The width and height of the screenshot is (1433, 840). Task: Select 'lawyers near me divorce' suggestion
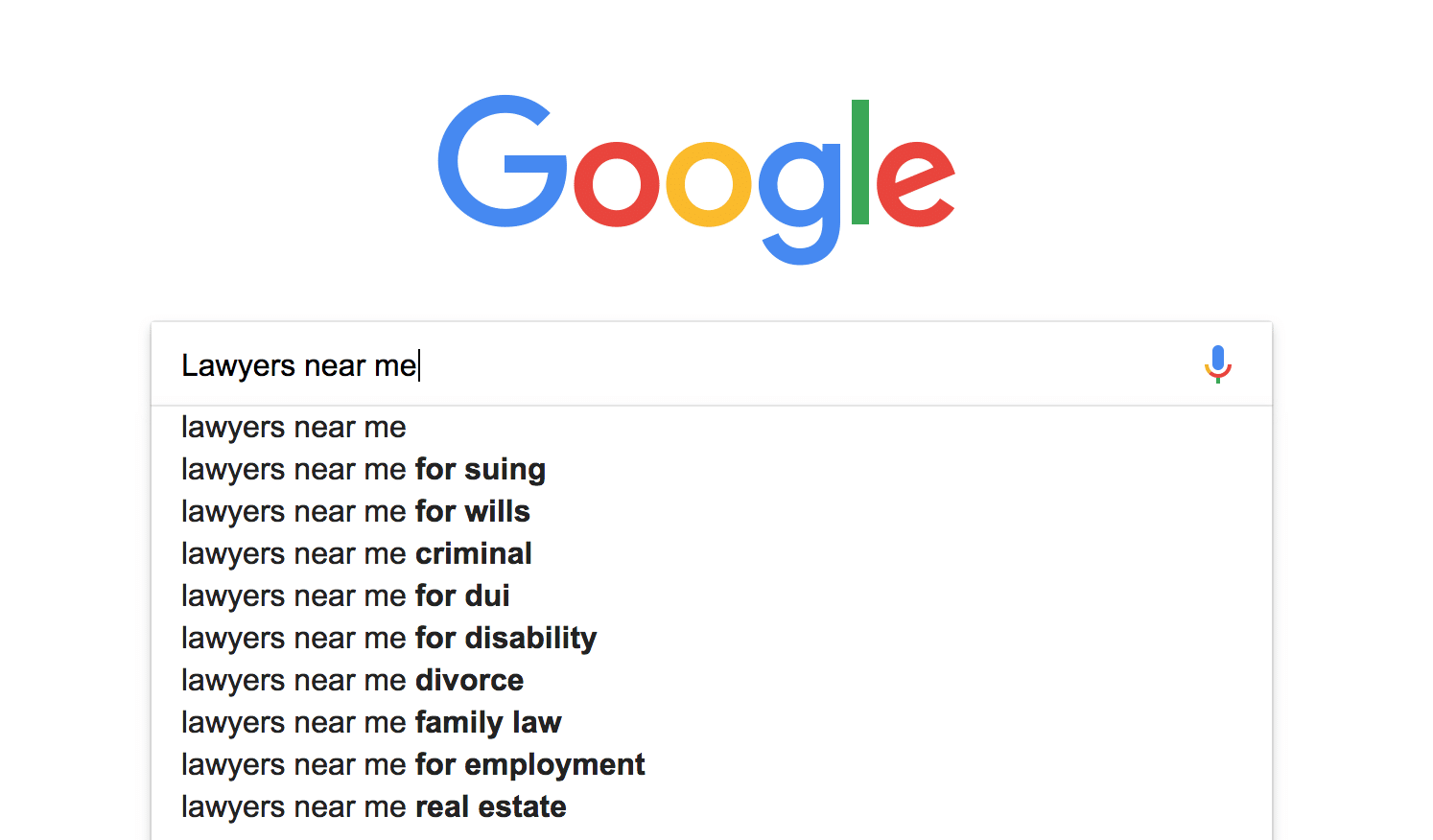[712, 680]
